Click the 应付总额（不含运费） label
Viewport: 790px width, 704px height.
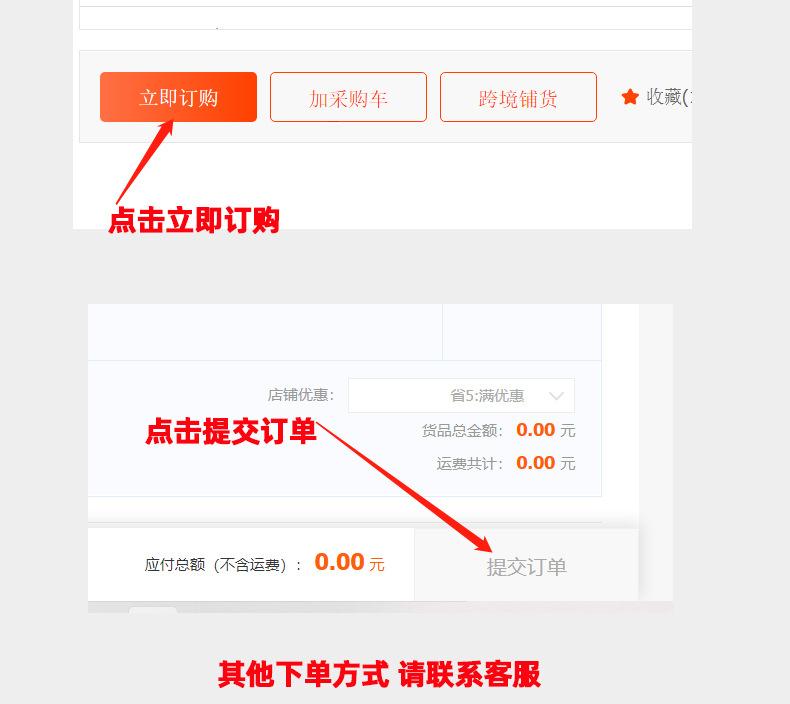click(x=222, y=565)
